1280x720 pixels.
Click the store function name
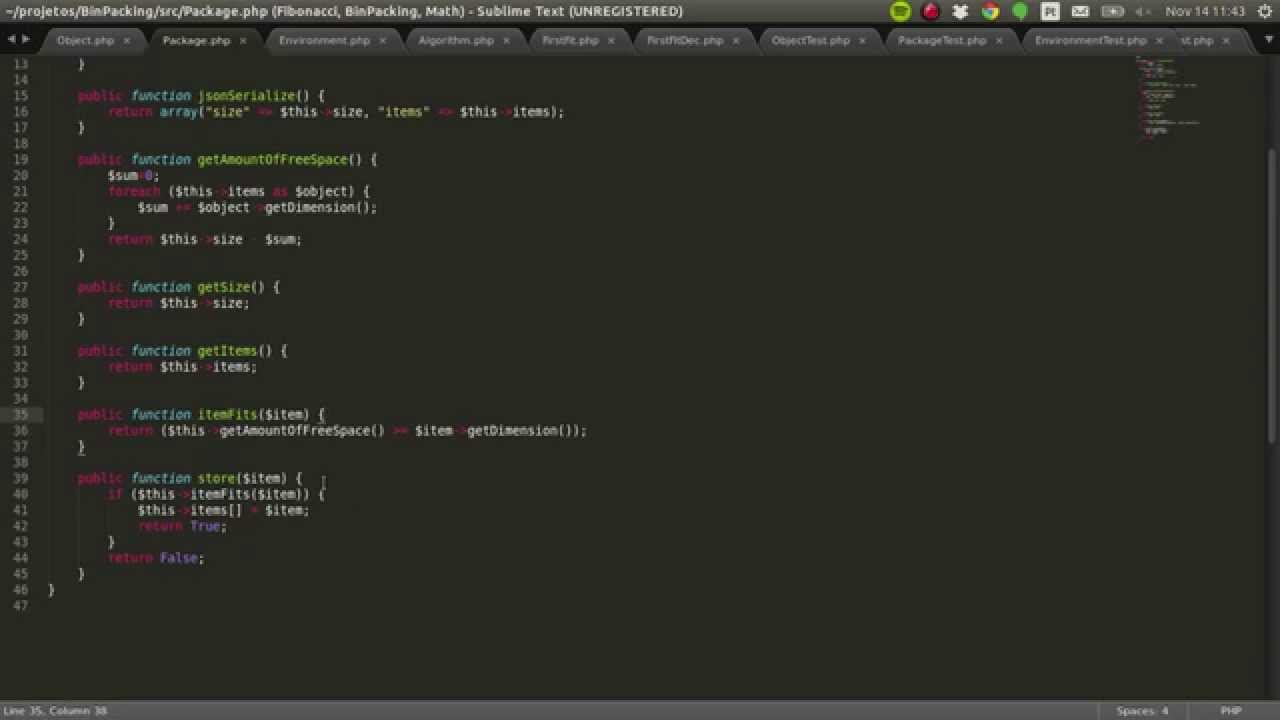click(x=216, y=478)
